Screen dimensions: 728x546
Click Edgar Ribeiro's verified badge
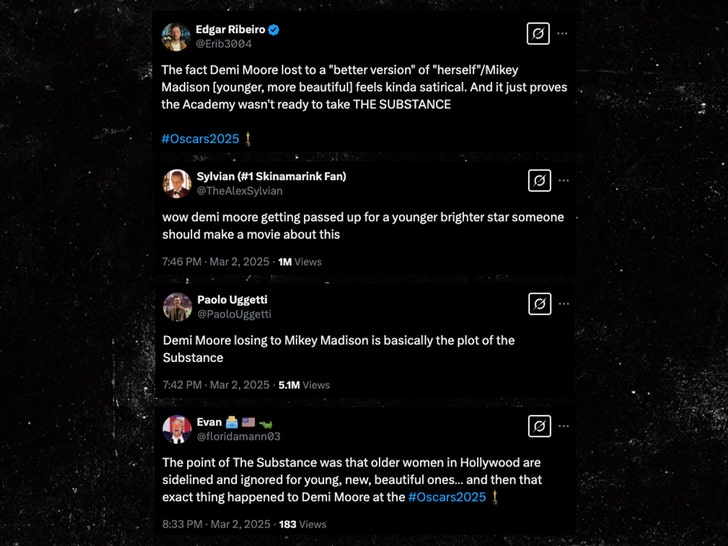274,30
